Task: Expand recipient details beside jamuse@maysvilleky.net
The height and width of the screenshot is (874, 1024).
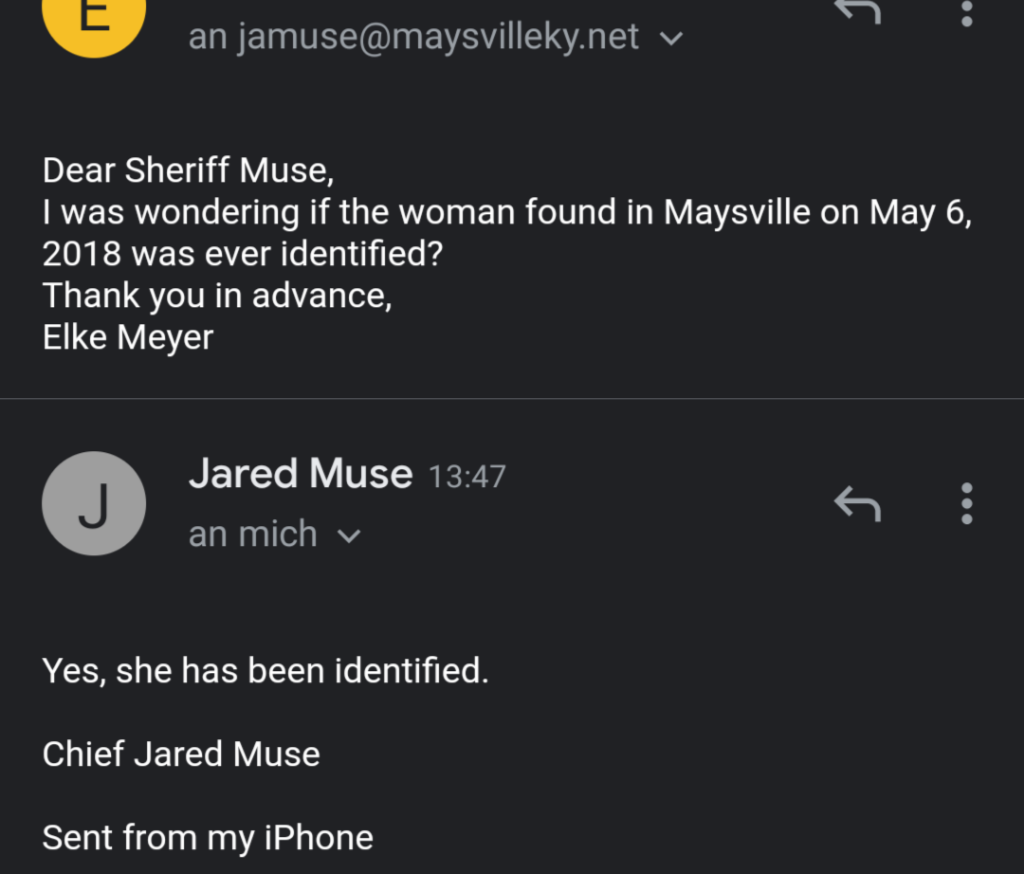Action: [x=672, y=39]
